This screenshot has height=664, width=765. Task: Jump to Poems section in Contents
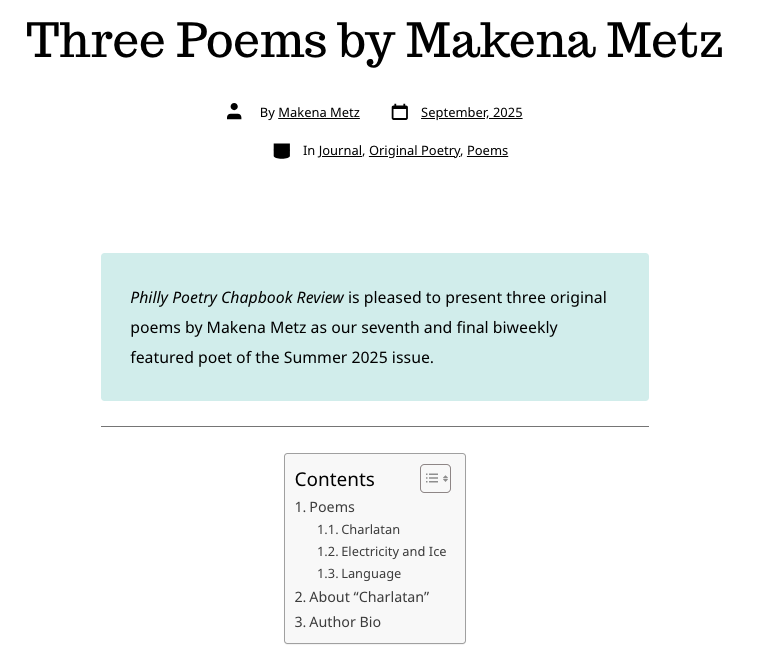click(x=331, y=507)
